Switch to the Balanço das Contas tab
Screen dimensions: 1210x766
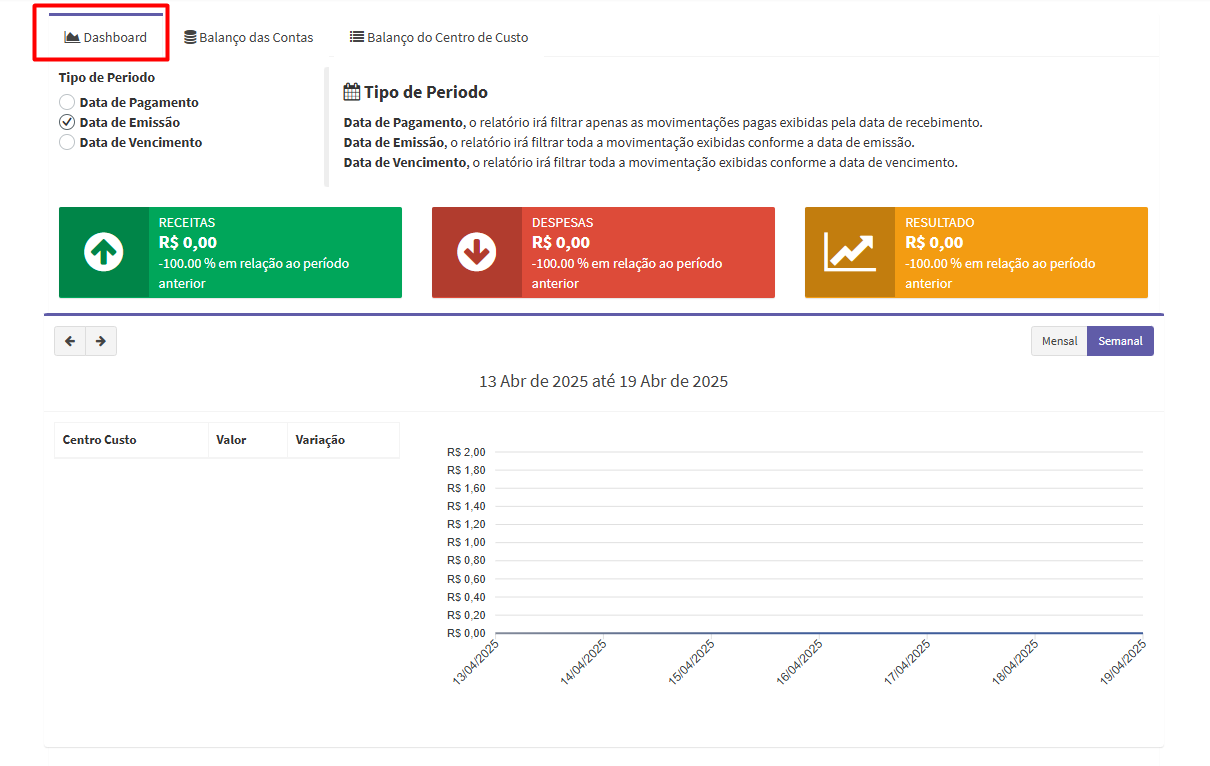[x=255, y=37]
